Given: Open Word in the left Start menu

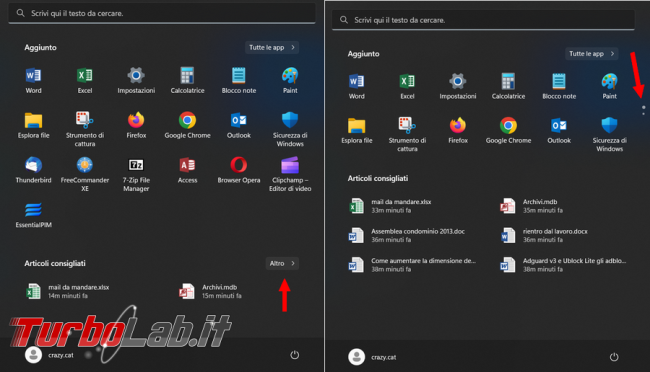Looking at the screenshot, I should pos(33,80).
